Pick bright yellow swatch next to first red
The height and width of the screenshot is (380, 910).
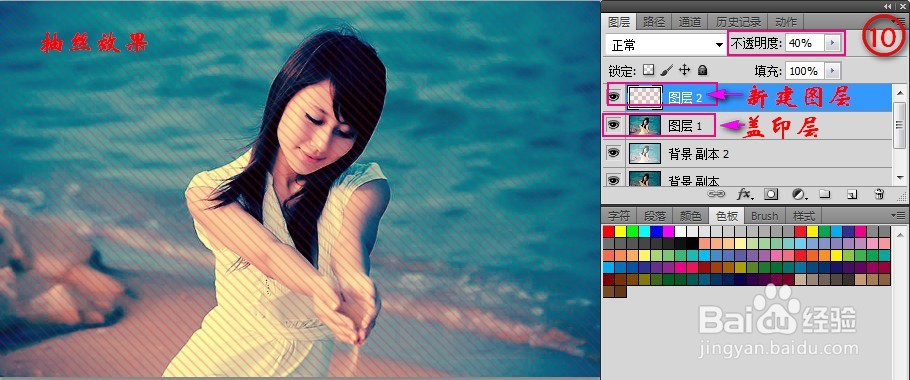pyautogui.click(x=620, y=231)
